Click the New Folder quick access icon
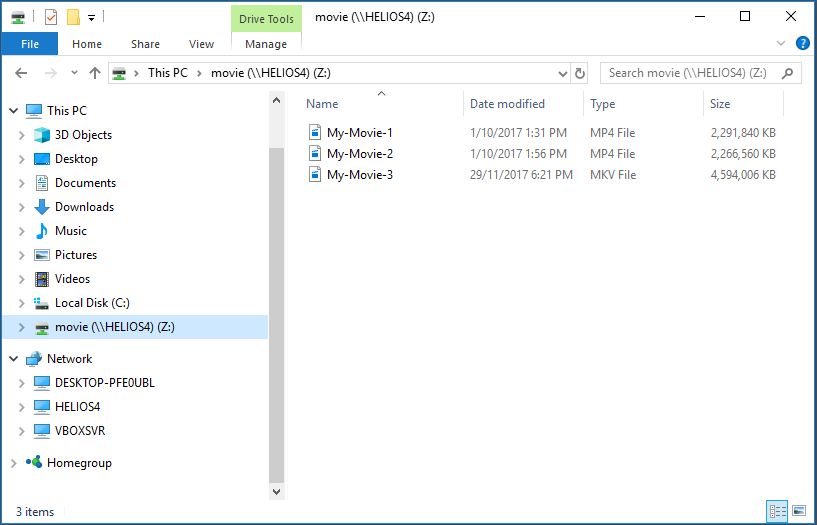817x525 pixels. tap(73, 17)
